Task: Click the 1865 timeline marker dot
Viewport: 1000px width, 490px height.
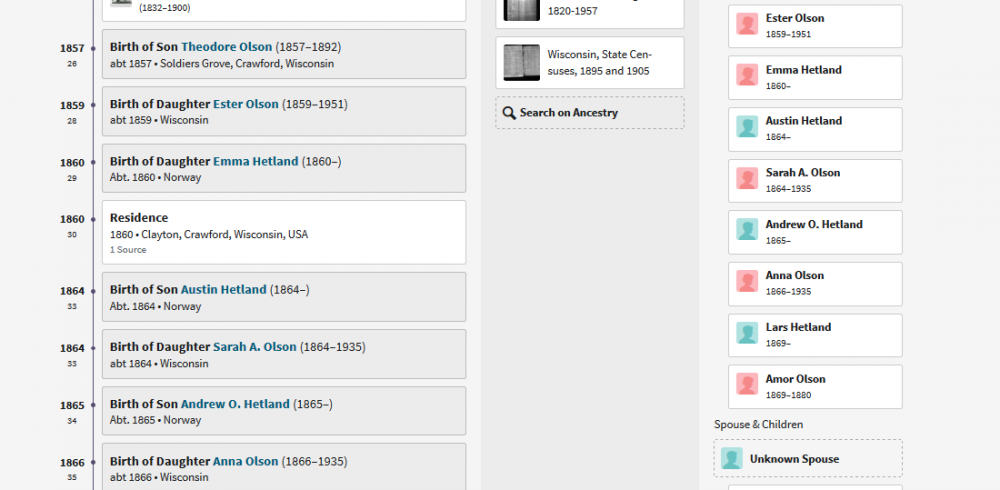Action: 93,406
